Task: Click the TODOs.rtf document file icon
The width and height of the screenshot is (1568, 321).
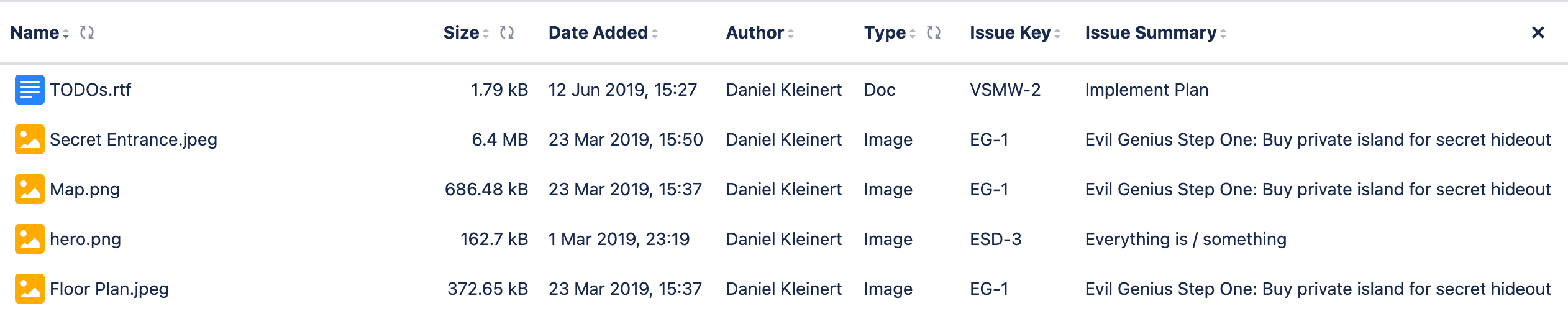Action: [x=29, y=90]
